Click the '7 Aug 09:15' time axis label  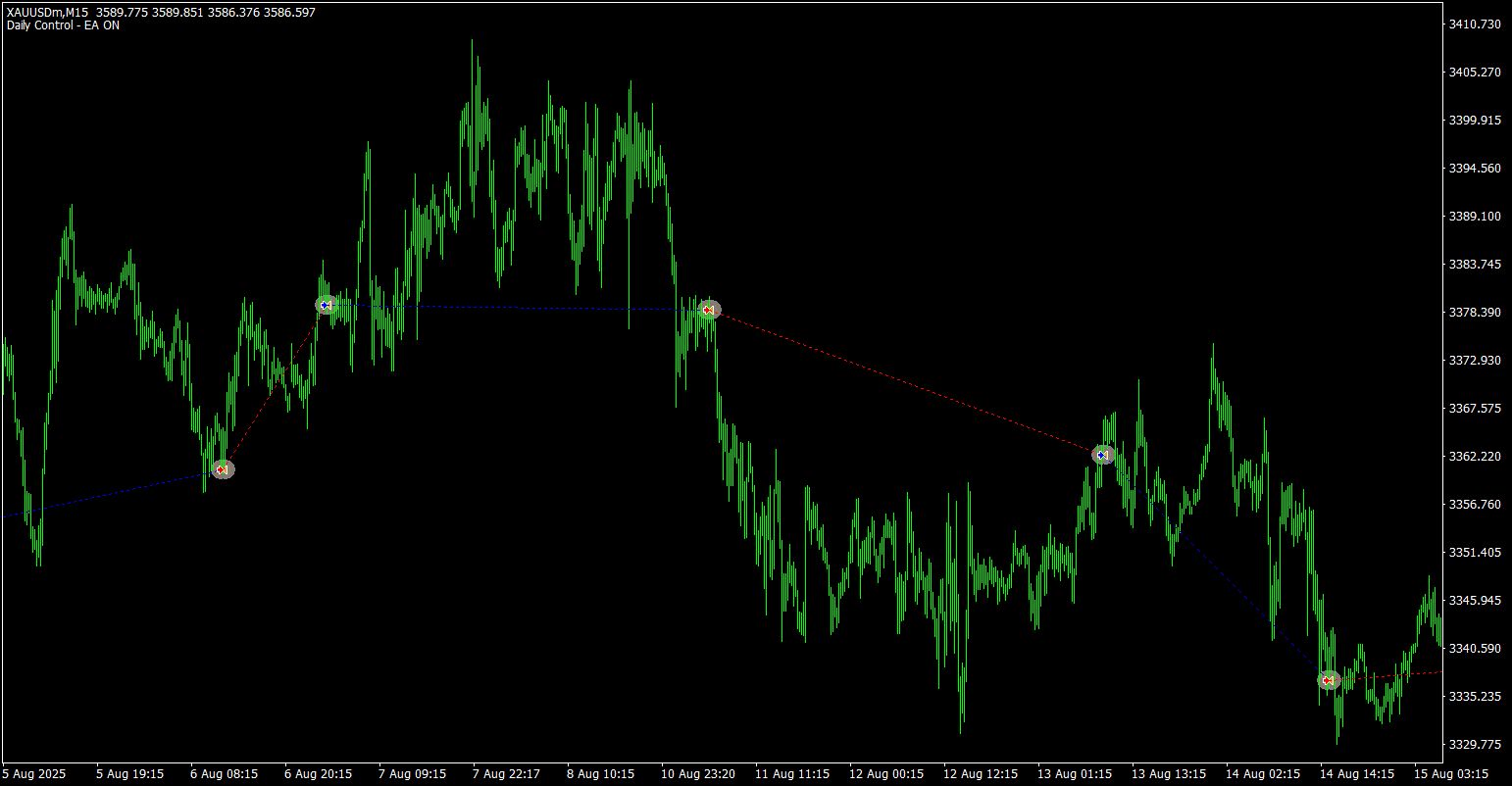pos(413,773)
